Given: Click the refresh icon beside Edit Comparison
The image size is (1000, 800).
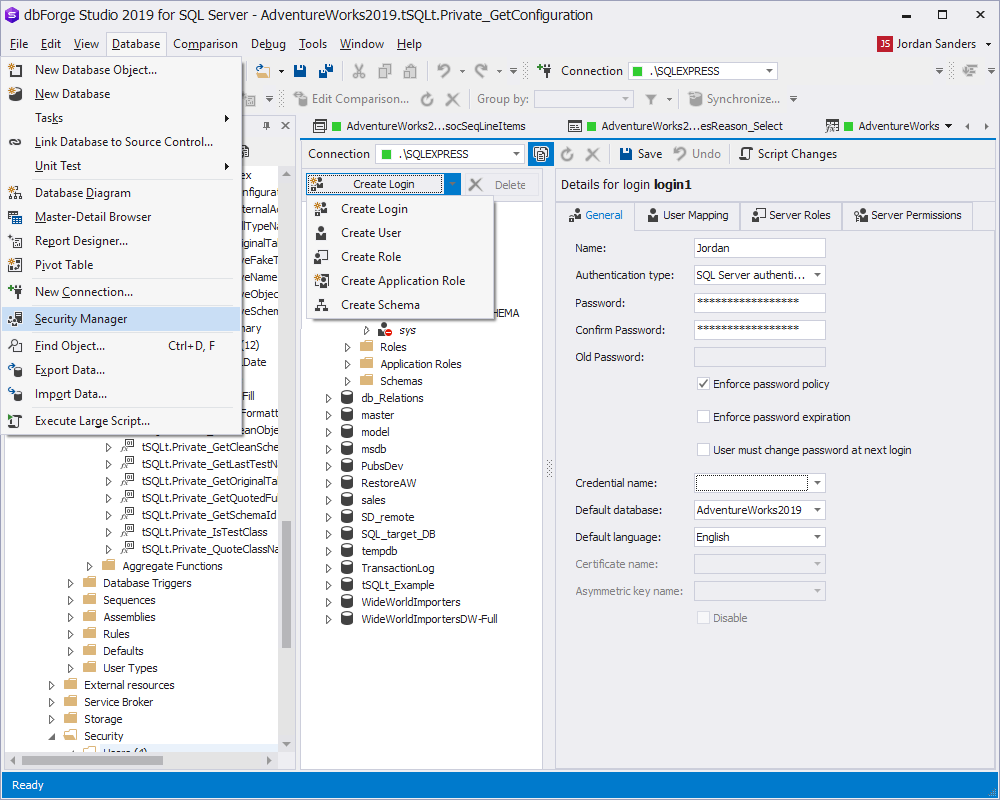Looking at the screenshot, I should (x=427, y=99).
